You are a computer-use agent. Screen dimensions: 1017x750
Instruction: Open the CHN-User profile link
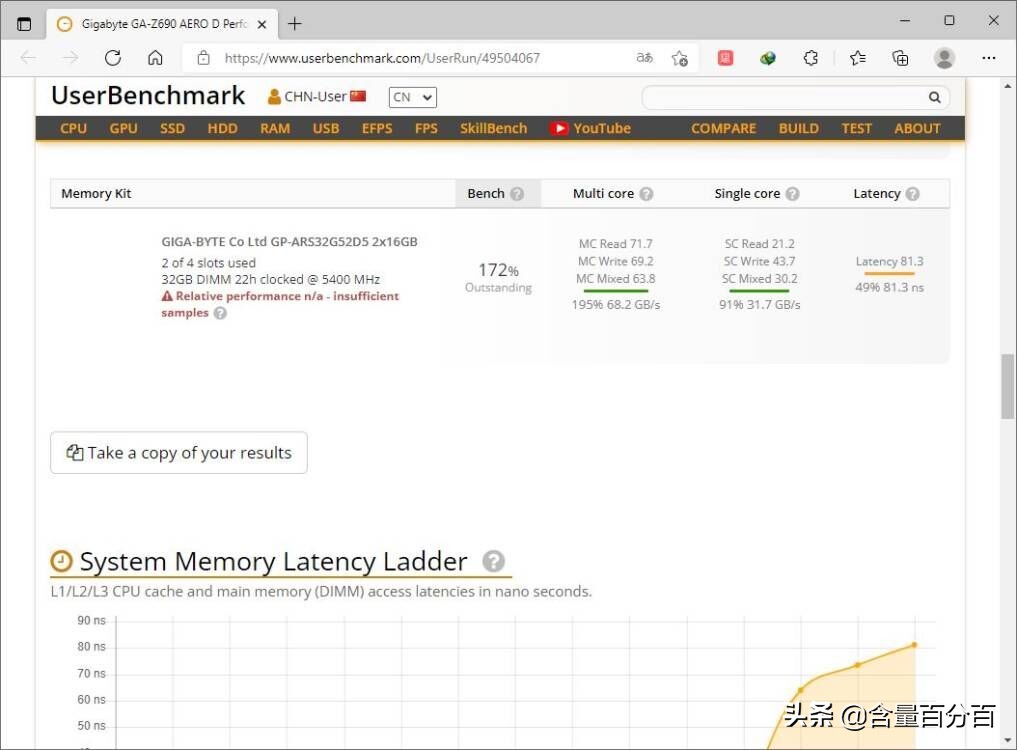pyautogui.click(x=313, y=96)
